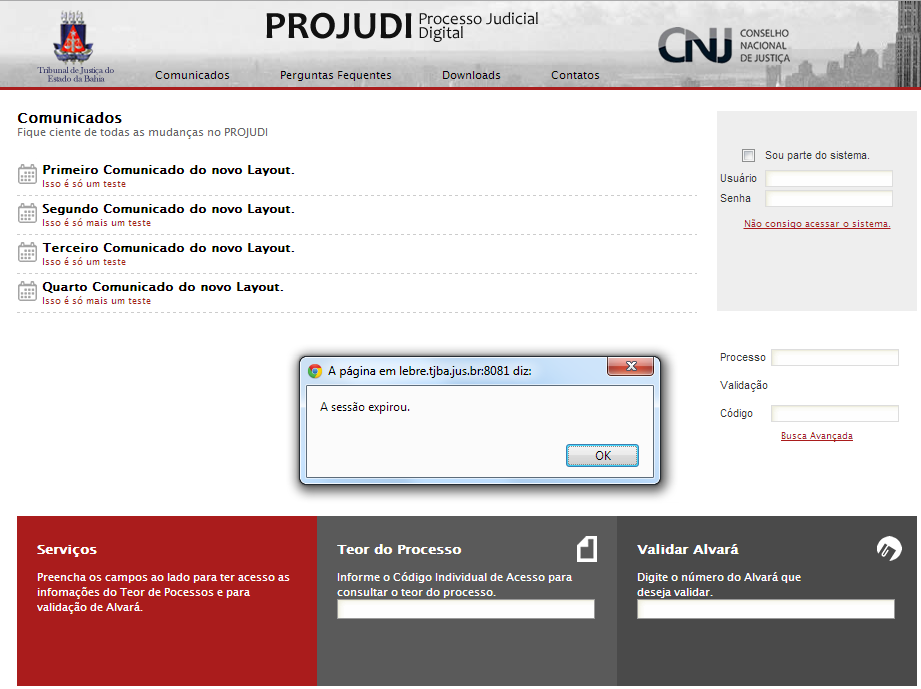
Task: Open 'Primeiro Comunicado do novo Layout' headline
Action: point(169,170)
